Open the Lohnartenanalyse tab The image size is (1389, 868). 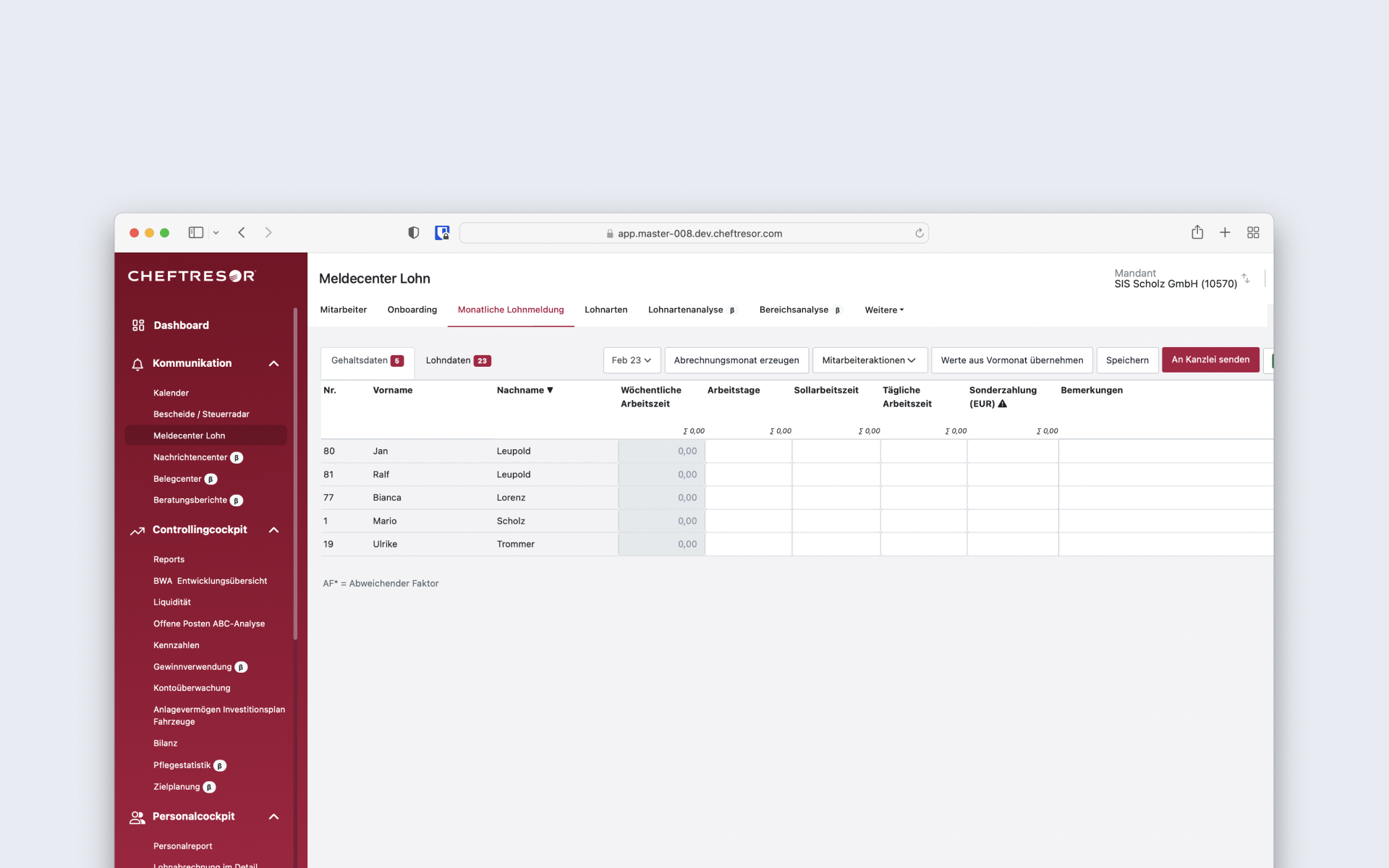pyautogui.click(x=692, y=310)
